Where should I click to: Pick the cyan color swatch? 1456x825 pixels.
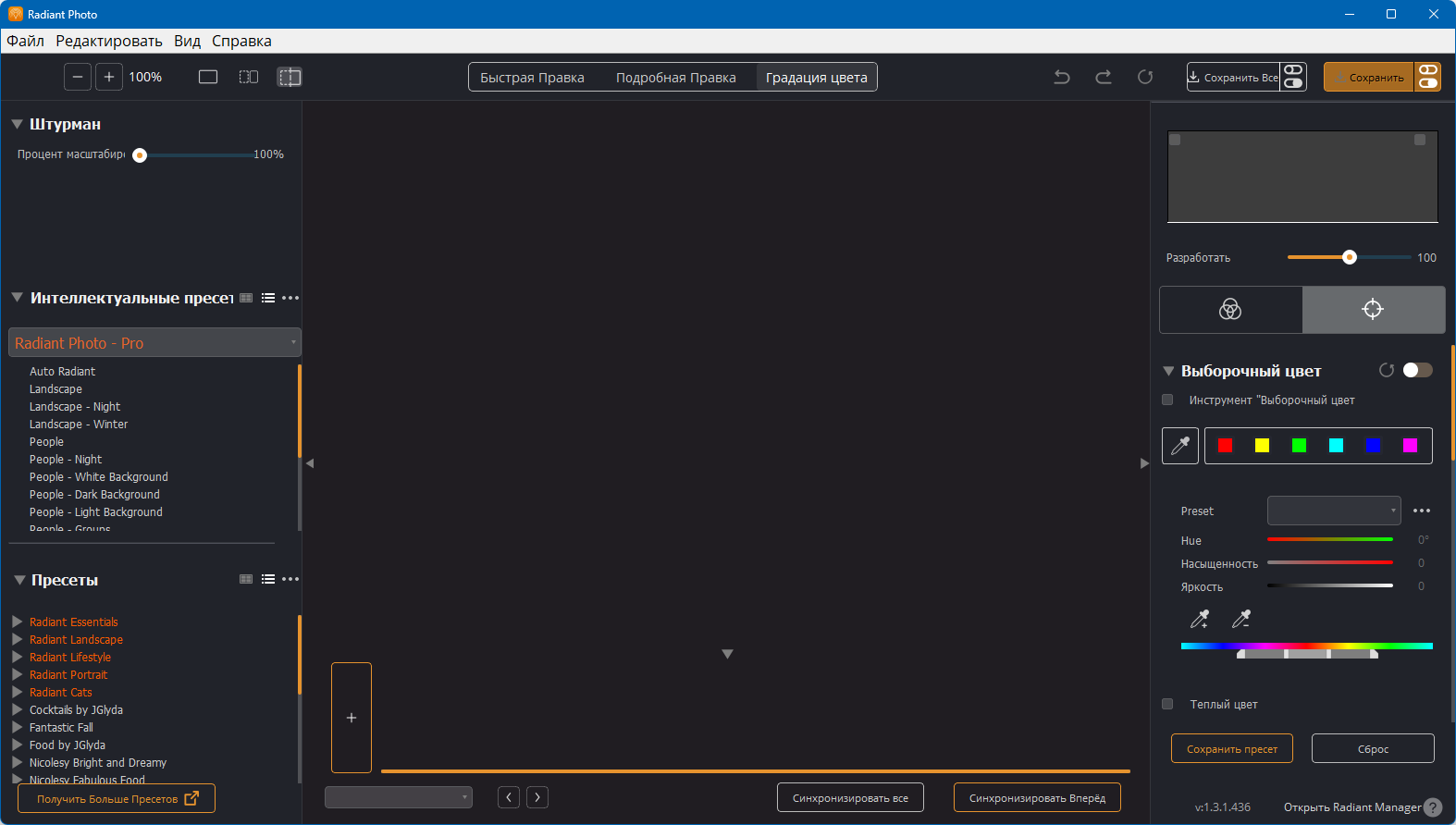point(1336,446)
